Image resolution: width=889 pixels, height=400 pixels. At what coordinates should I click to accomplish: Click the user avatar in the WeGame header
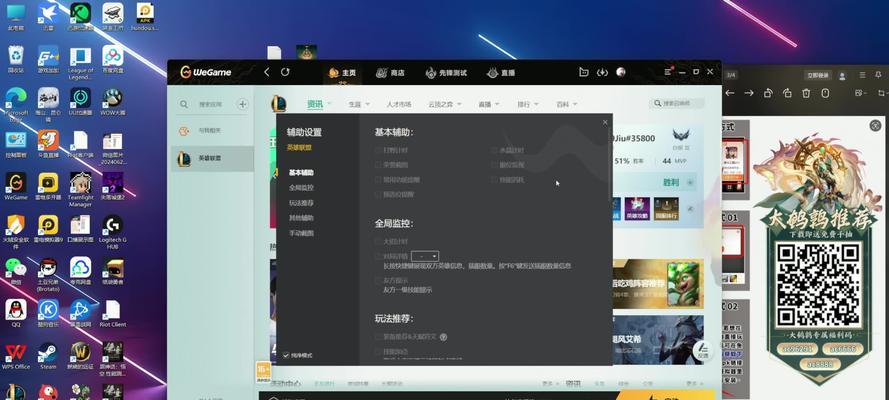[x=621, y=72]
